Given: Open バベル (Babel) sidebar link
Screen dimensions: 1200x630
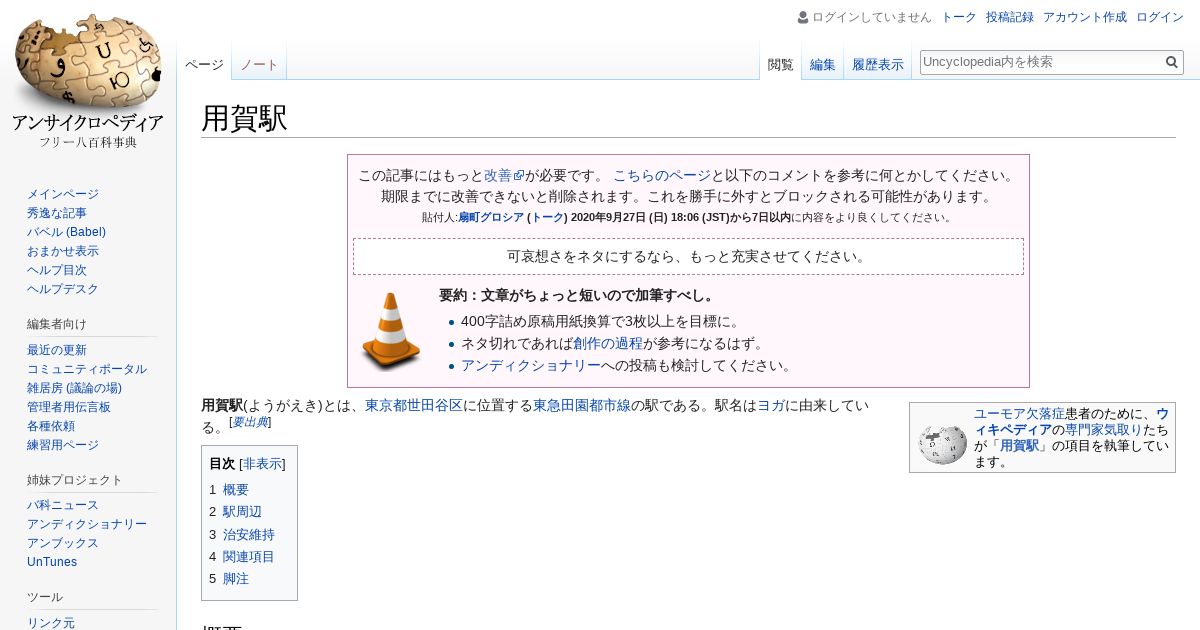Looking at the screenshot, I should pyautogui.click(x=66, y=232).
